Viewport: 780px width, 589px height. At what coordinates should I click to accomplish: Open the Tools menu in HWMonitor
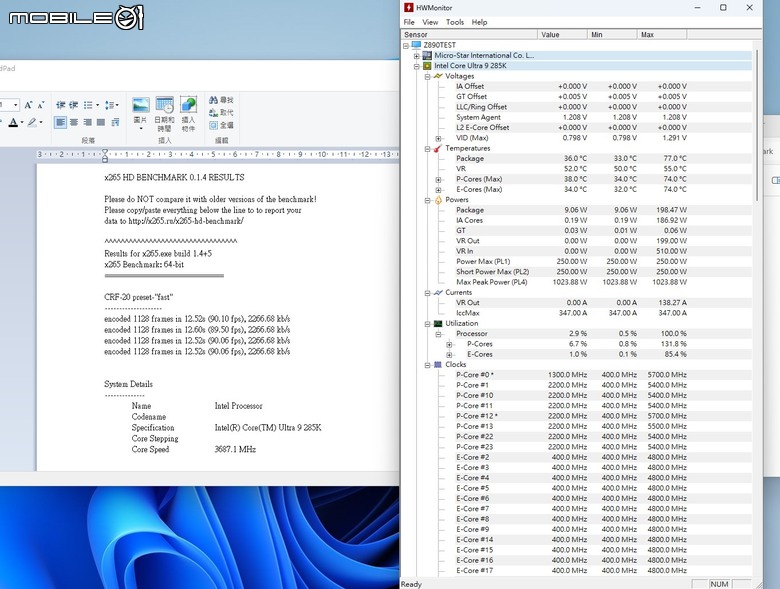(x=455, y=22)
